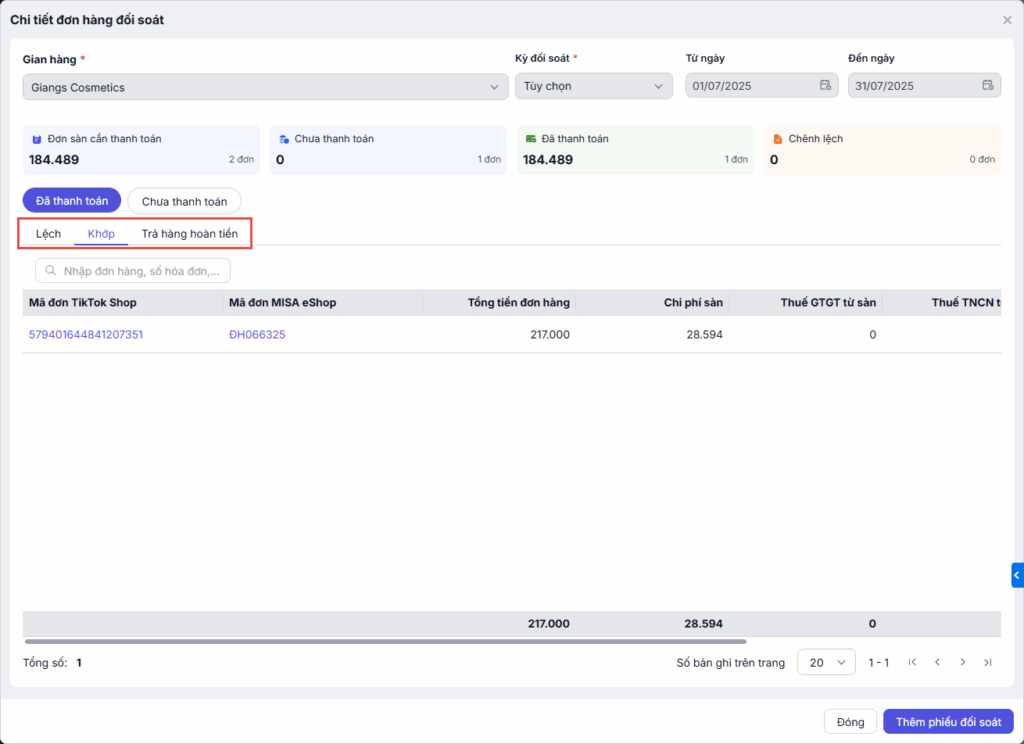
Task: Change records per page dropdown
Action: click(826, 662)
